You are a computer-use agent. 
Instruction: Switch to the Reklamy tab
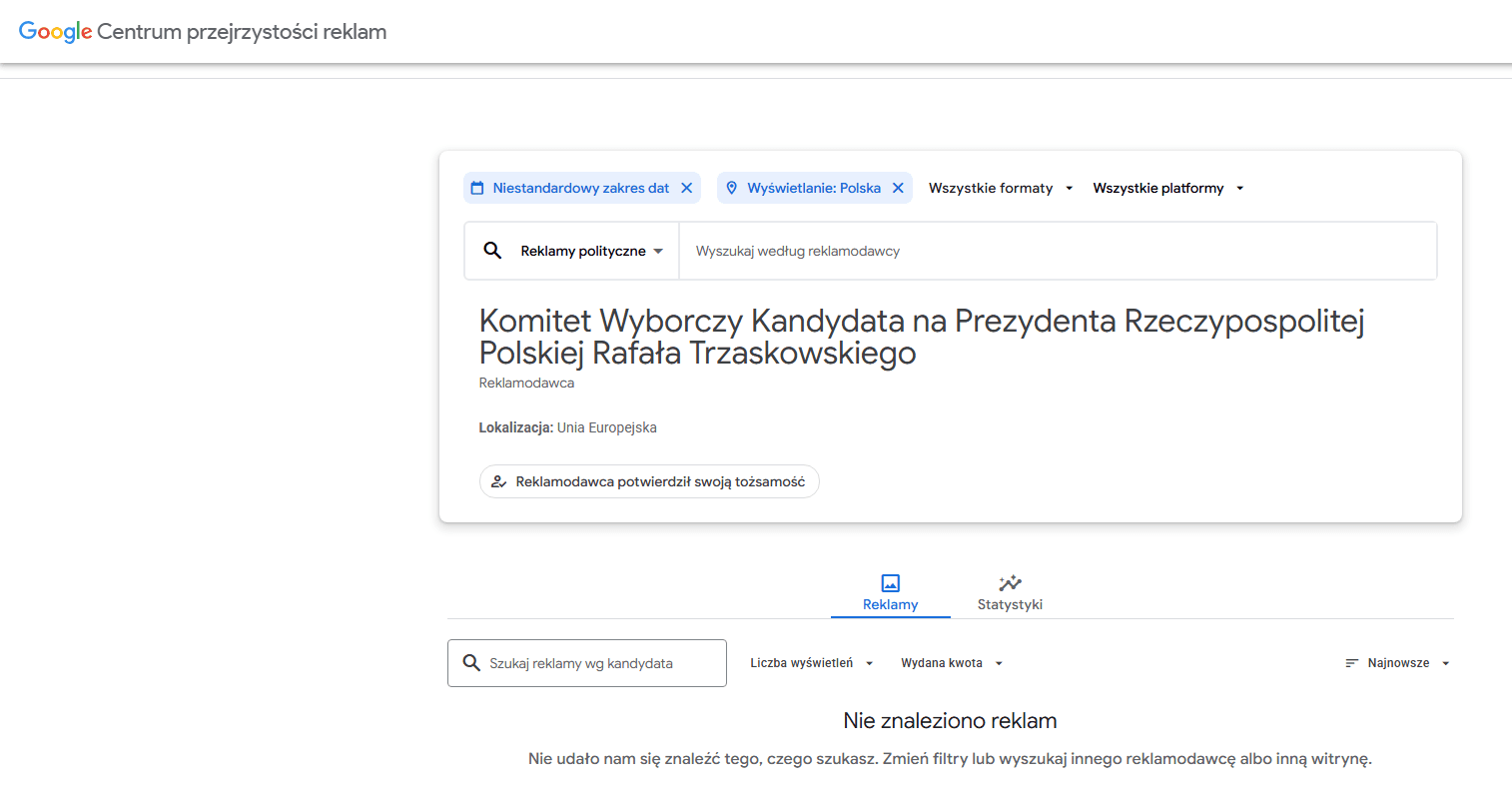(x=891, y=592)
